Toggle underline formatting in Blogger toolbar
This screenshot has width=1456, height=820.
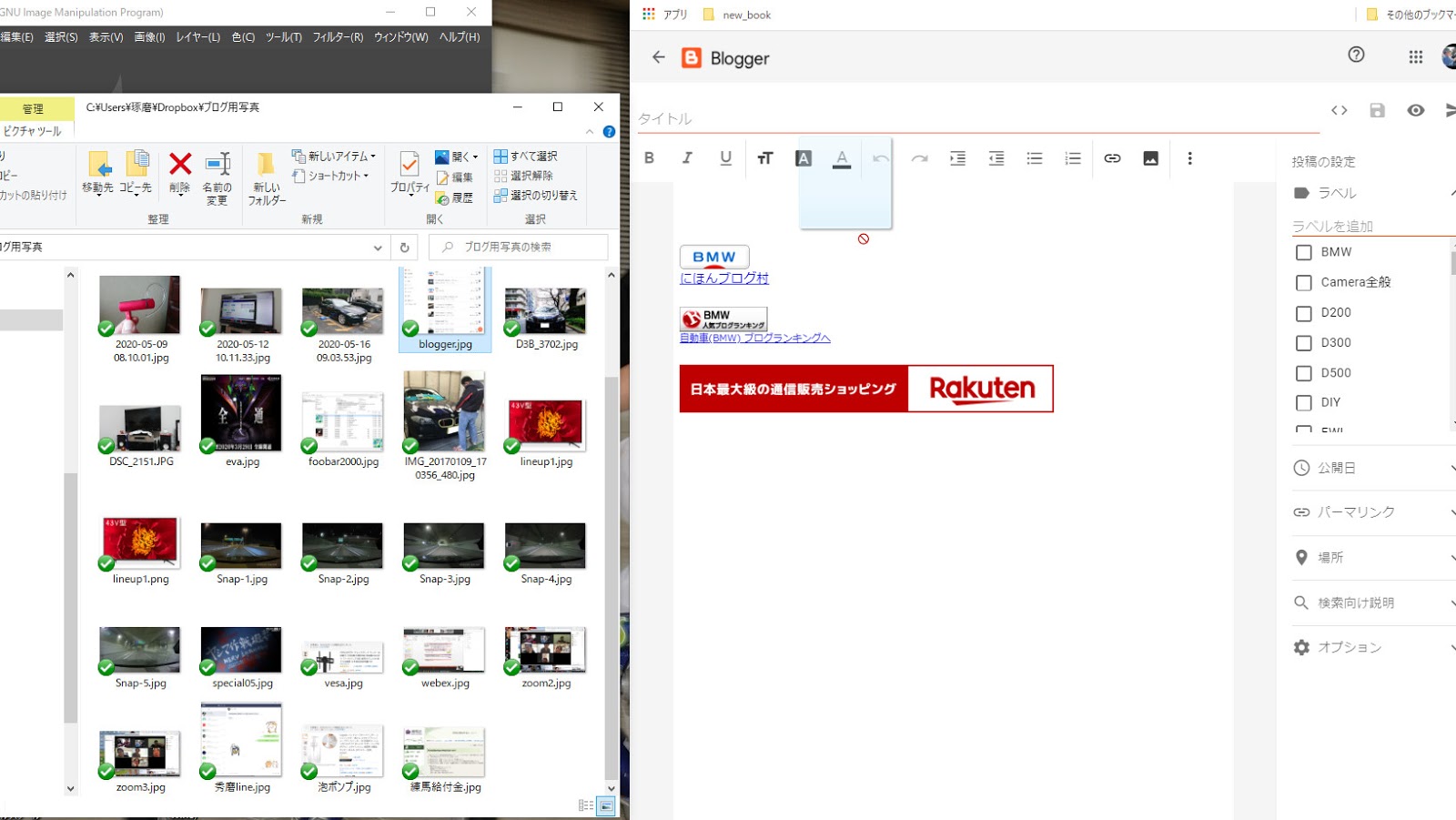(x=725, y=158)
